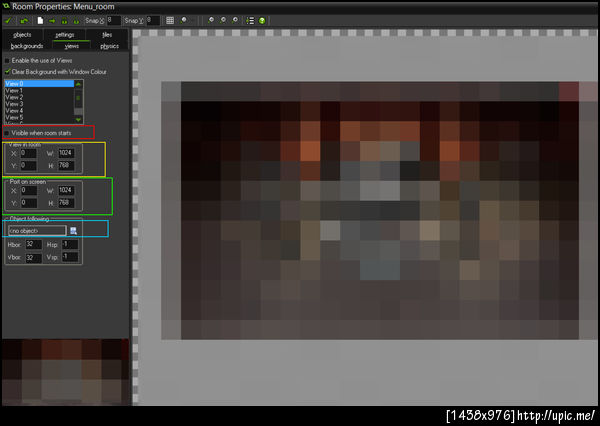Click the second green padlock icon before Snap X
Image resolution: width=600 pixels, height=426 pixels.
coord(76,21)
